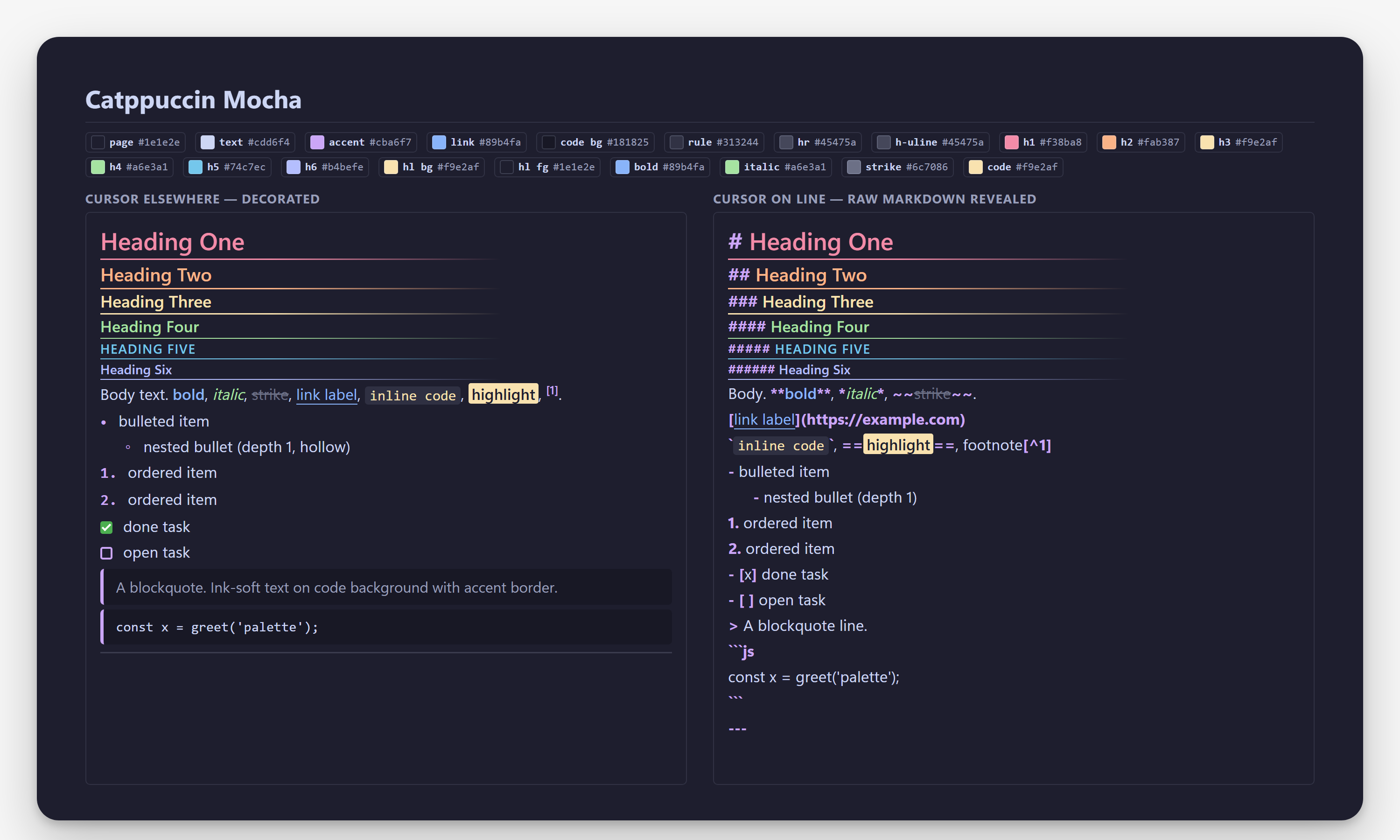The image size is (1400, 840).
Task: Select the link #89b4fa swatch chip
Action: (x=476, y=142)
